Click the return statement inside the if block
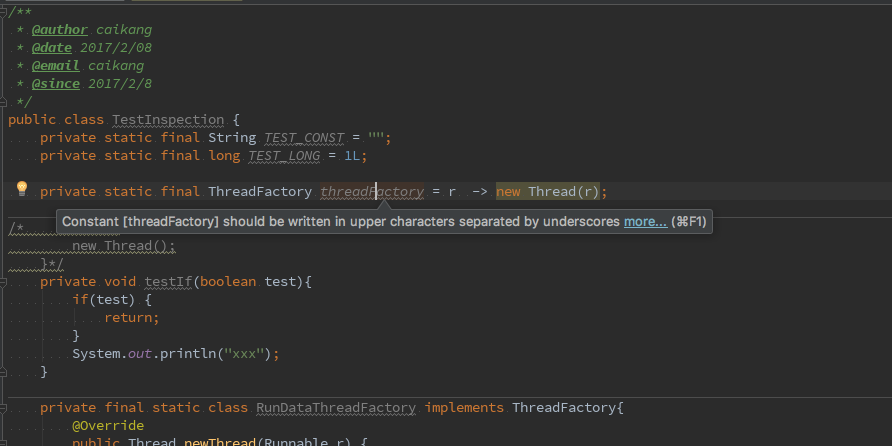This screenshot has height=446, width=892. coord(131,317)
